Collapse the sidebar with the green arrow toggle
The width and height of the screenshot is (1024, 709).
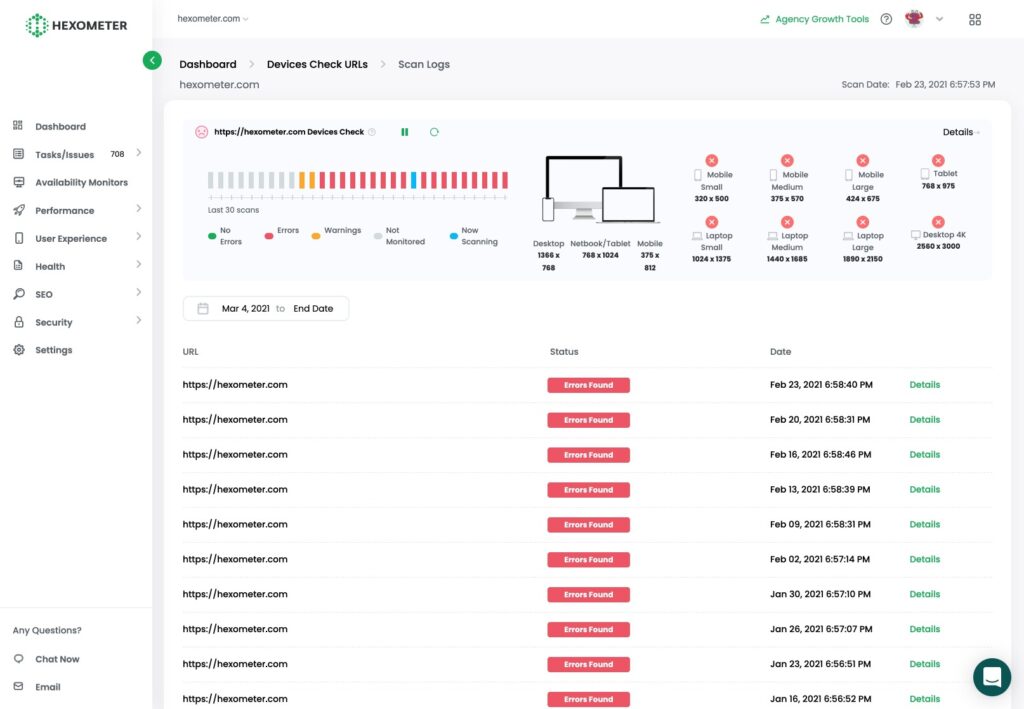coord(152,60)
